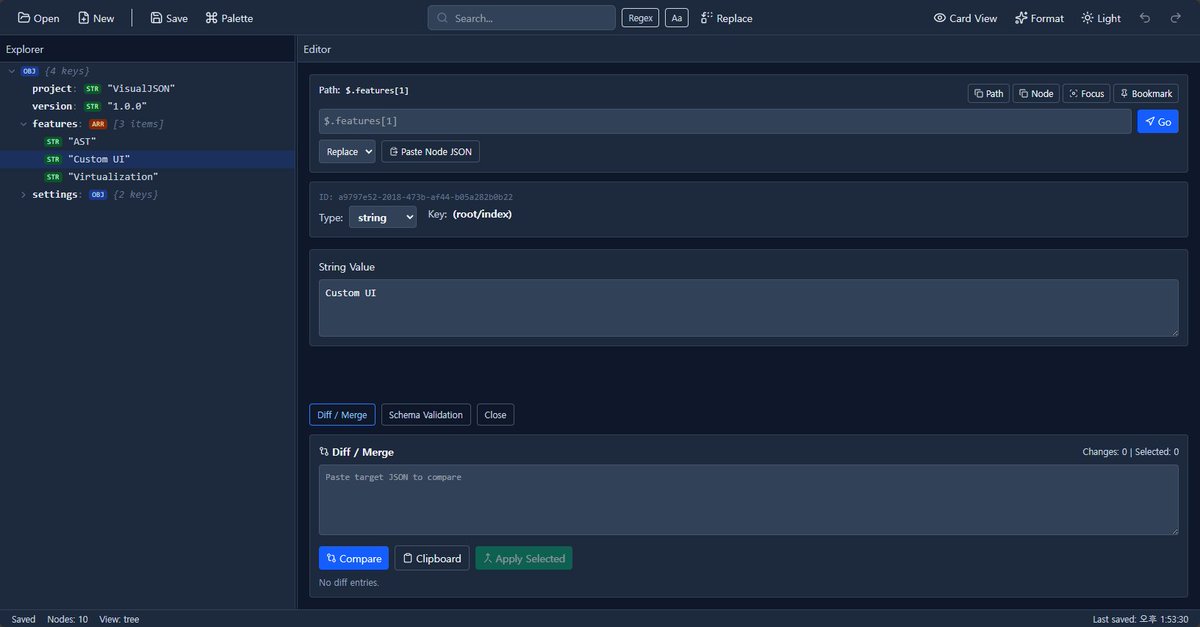Image resolution: width=1200 pixels, height=627 pixels.
Task: Collapse the root OBJ node
Action: click(x=11, y=71)
